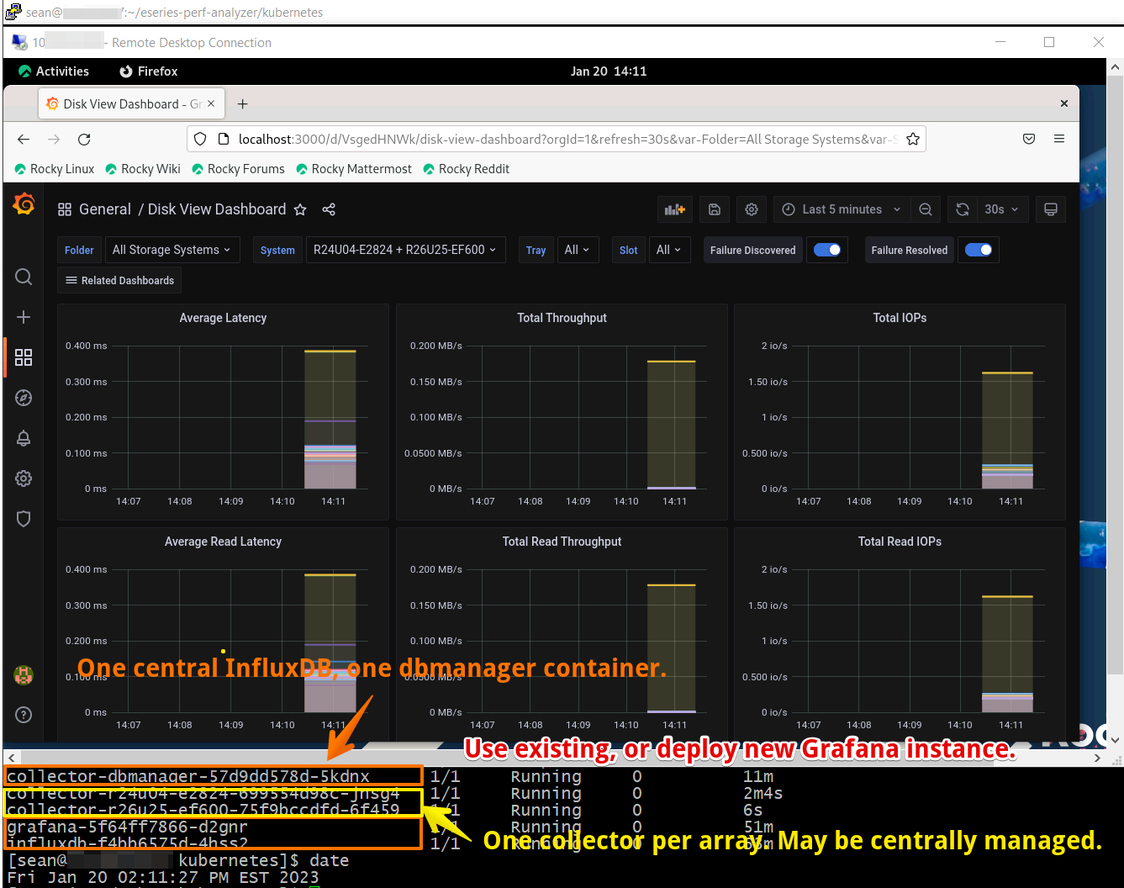The width and height of the screenshot is (1124, 888).
Task: Toggle the Failure Resolved switch
Action: [978, 249]
